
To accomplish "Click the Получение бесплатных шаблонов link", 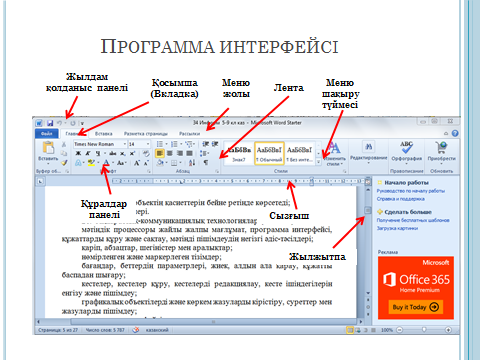I will [x=413, y=220].
